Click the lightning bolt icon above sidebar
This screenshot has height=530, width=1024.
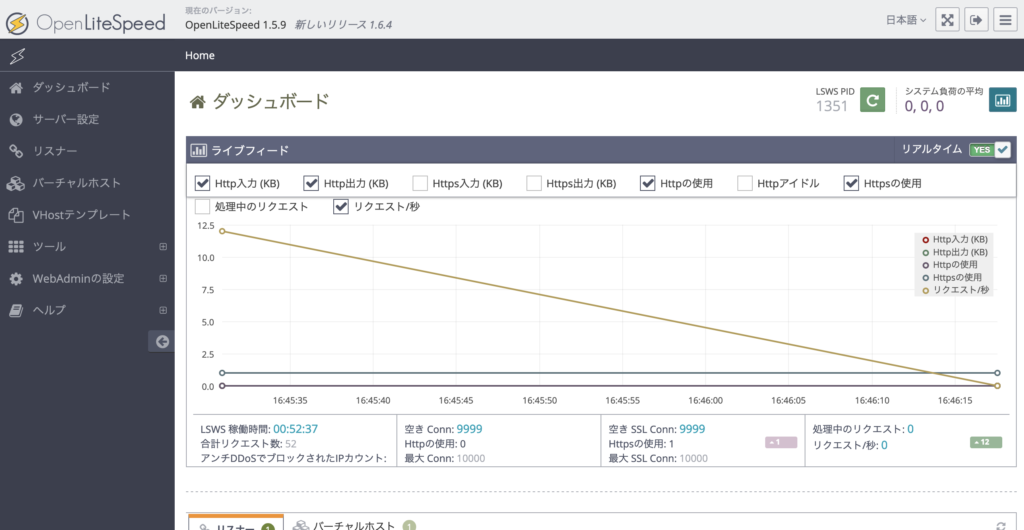coord(16,55)
